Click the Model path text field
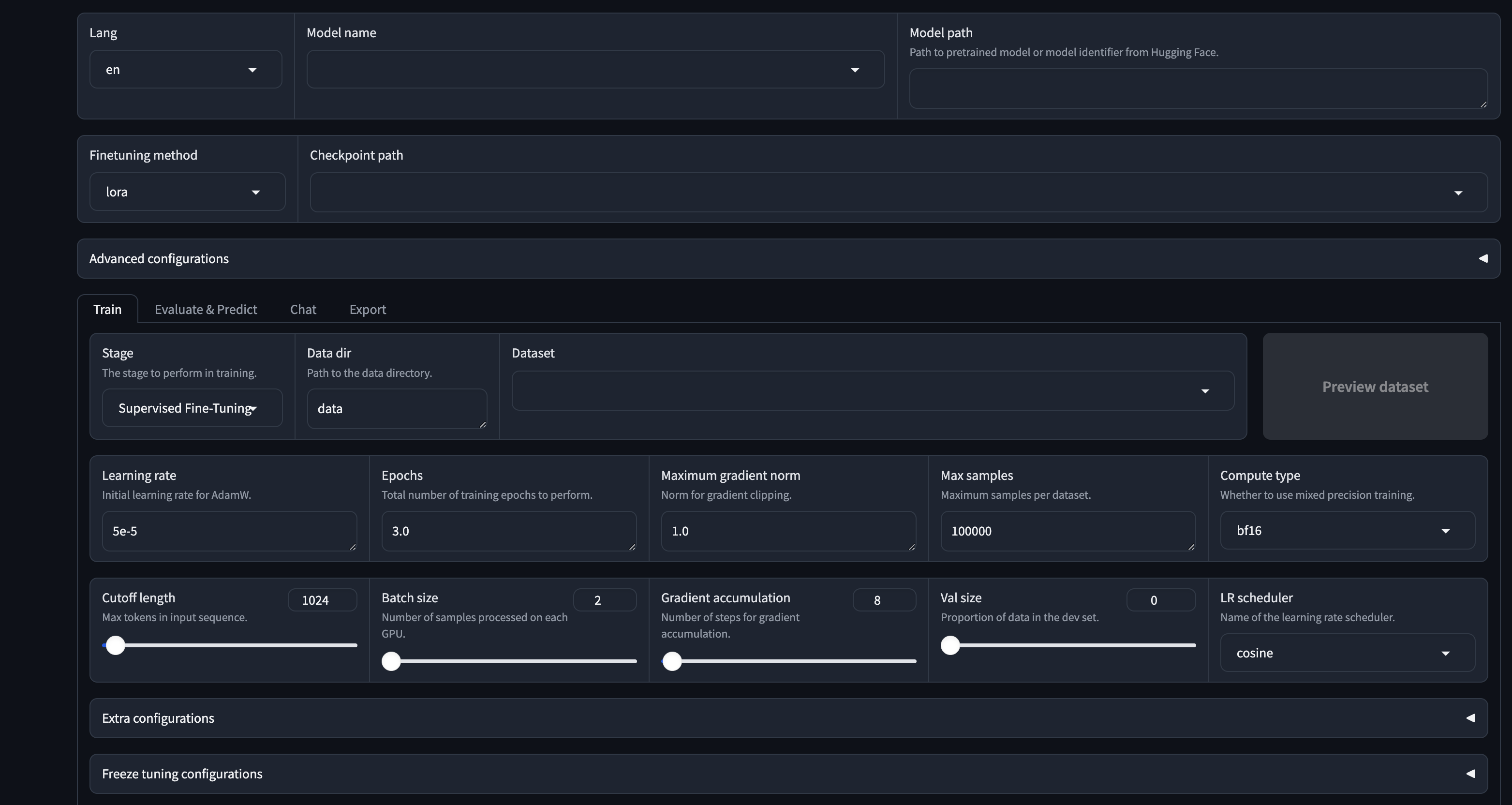Image resolution: width=1512 pixels, height=805 pixels. click(x=1198, y=88)
